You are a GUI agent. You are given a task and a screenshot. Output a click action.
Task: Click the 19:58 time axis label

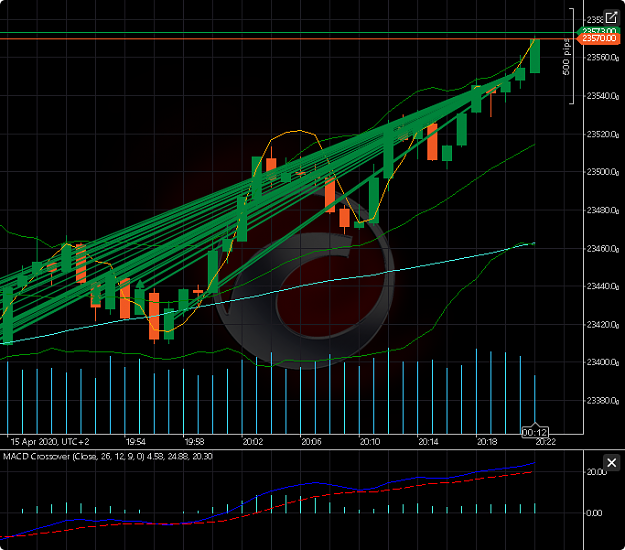(194, 442)
